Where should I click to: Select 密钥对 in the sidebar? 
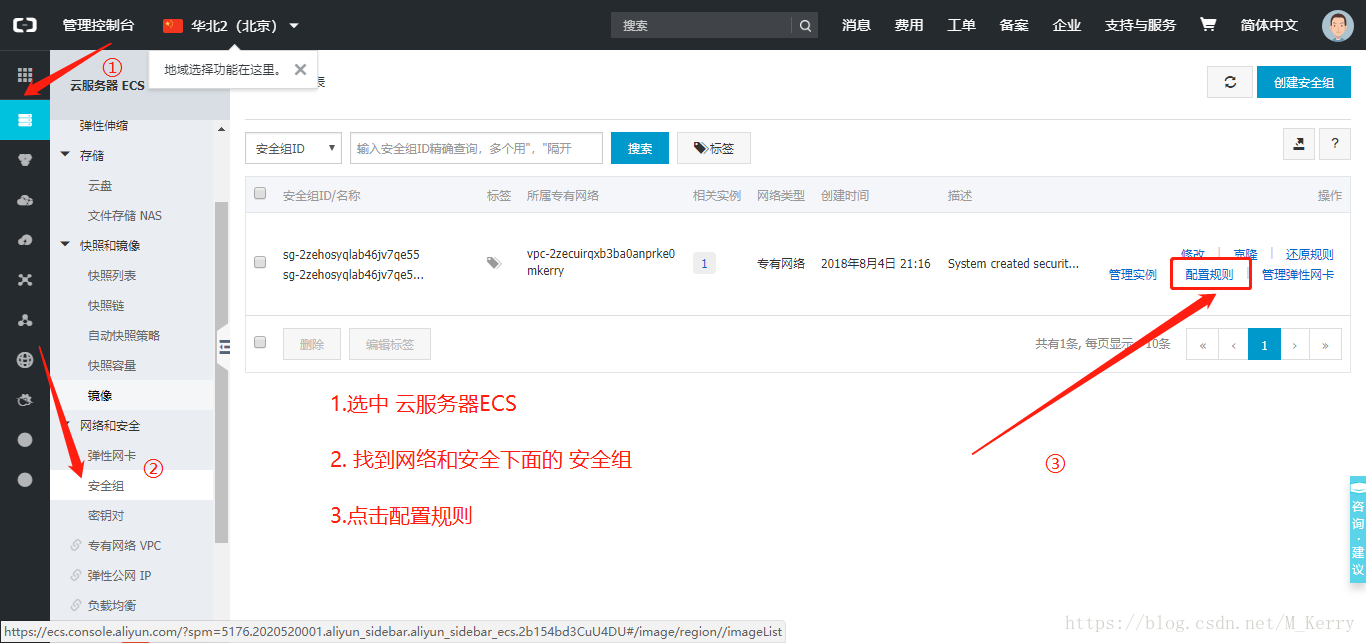pos(106,515)
